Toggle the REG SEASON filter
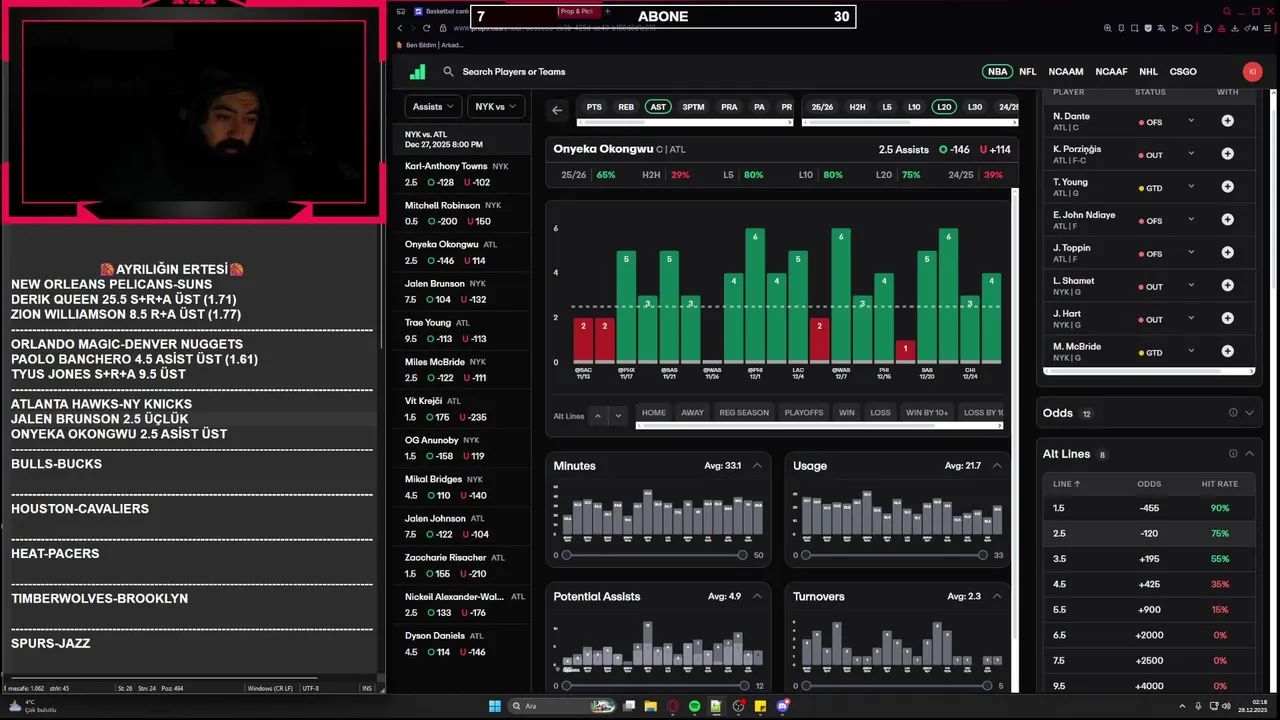Screen dimensions: 1280x720 pyautogui.click(x=744, y=413)
